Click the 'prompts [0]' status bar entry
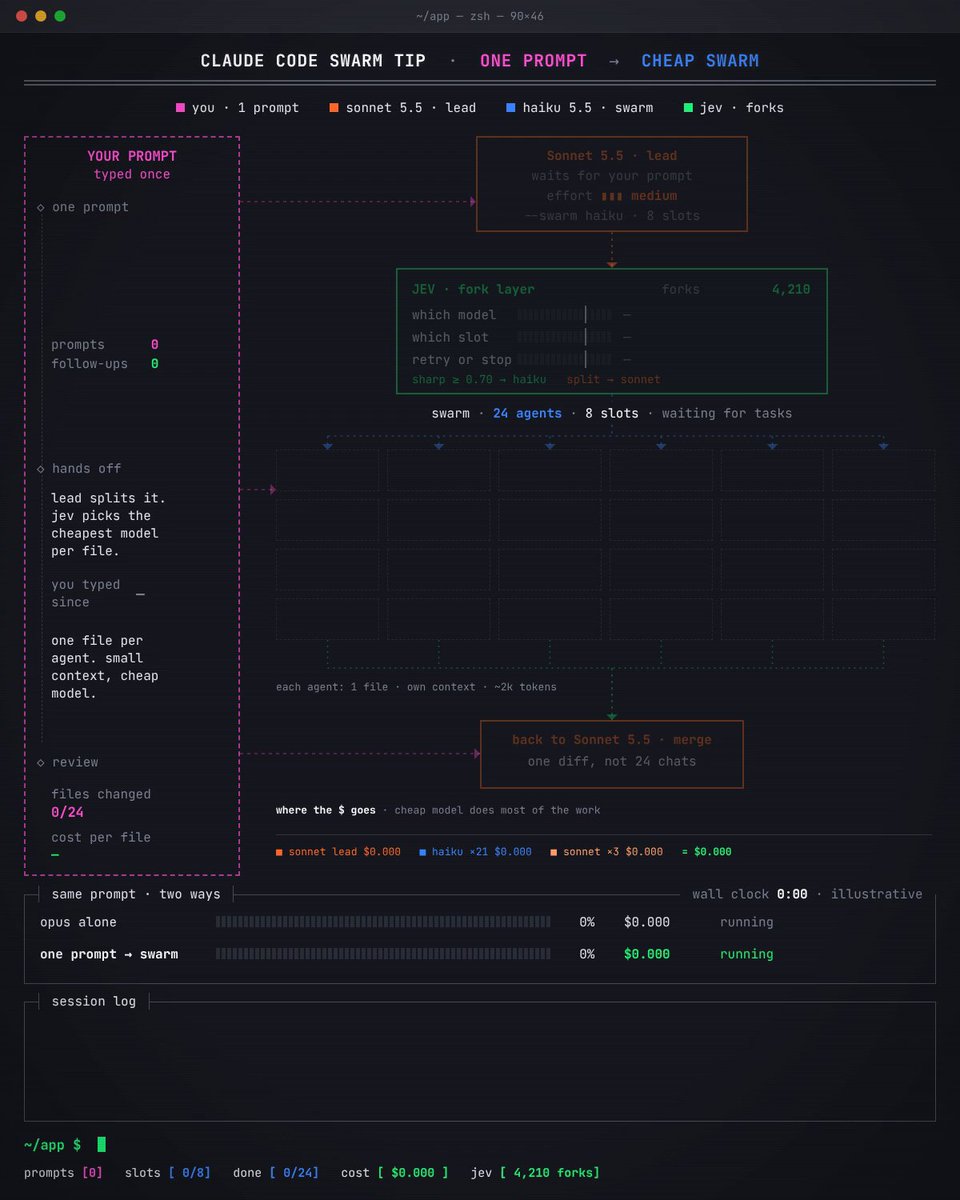This screenshot has height=1200, width=960. [63, 1172]
